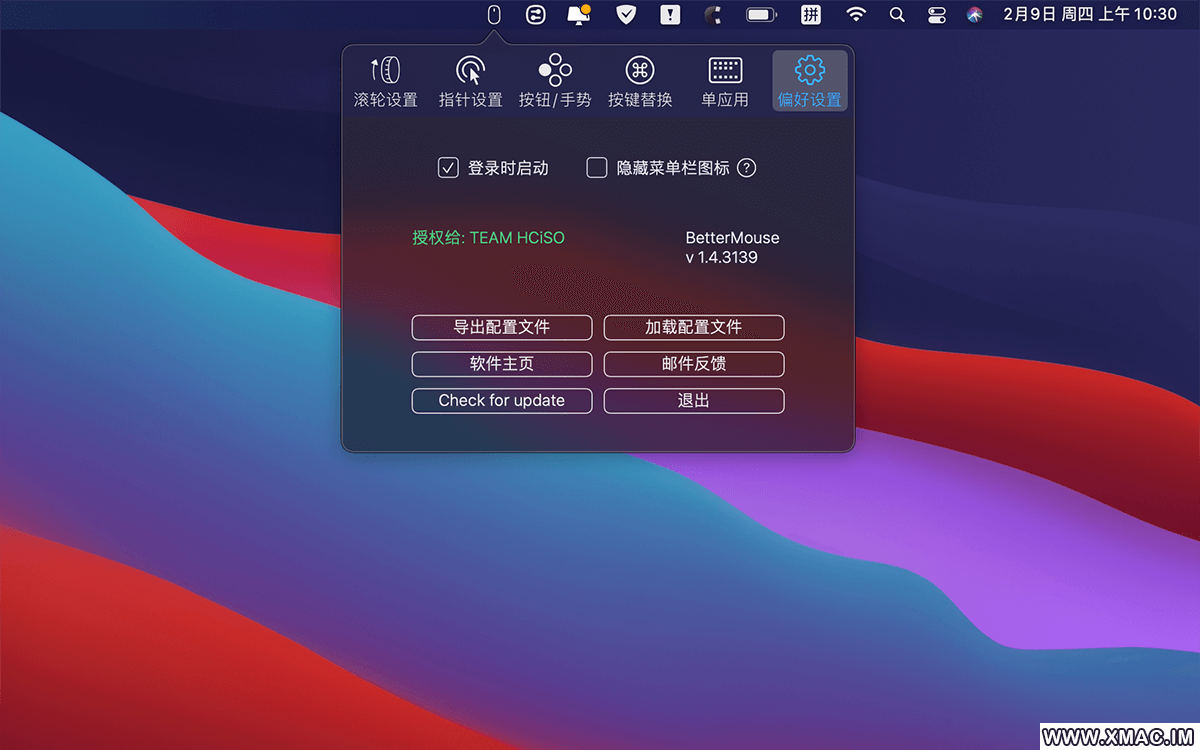This screenshot has width=1200, height=750.
Task: Open the menu bar monitor icon with orange dot
Action: 578,14
